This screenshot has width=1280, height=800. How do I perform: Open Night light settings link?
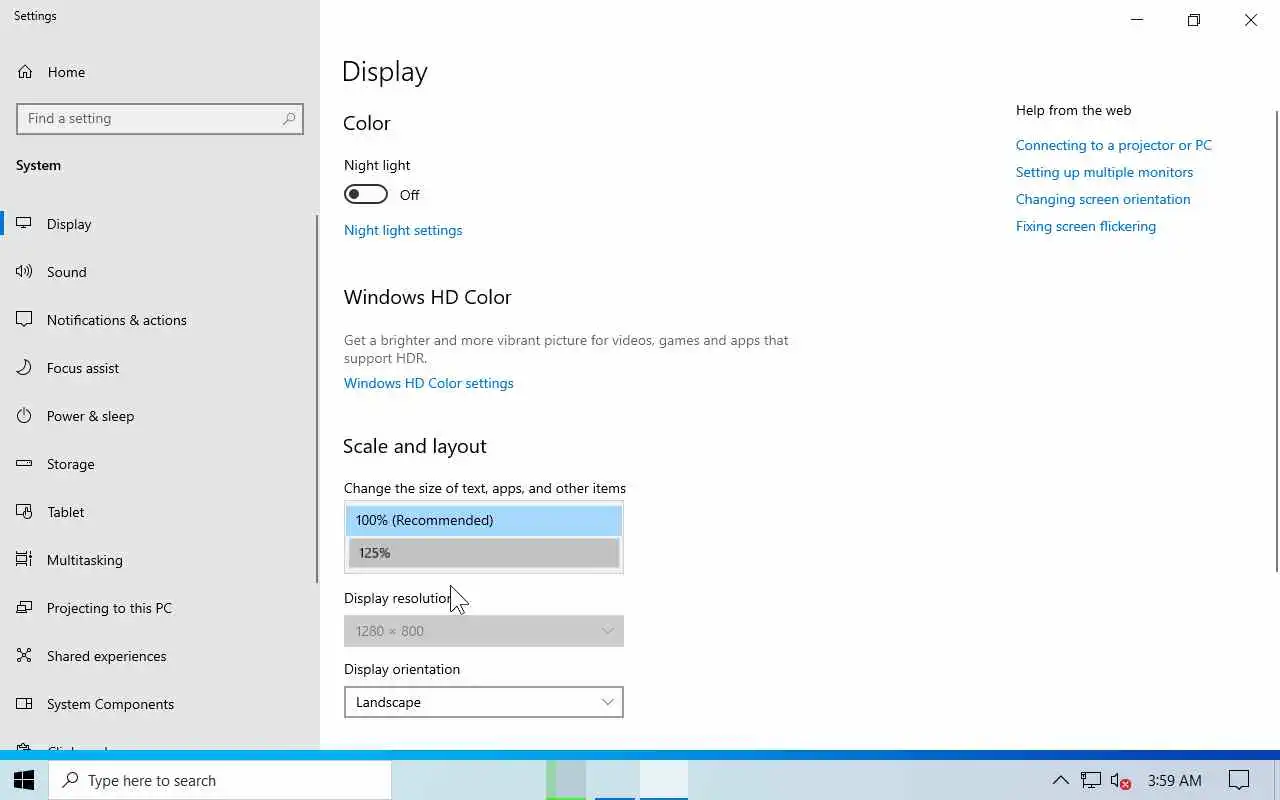click(x=403, y=230)
